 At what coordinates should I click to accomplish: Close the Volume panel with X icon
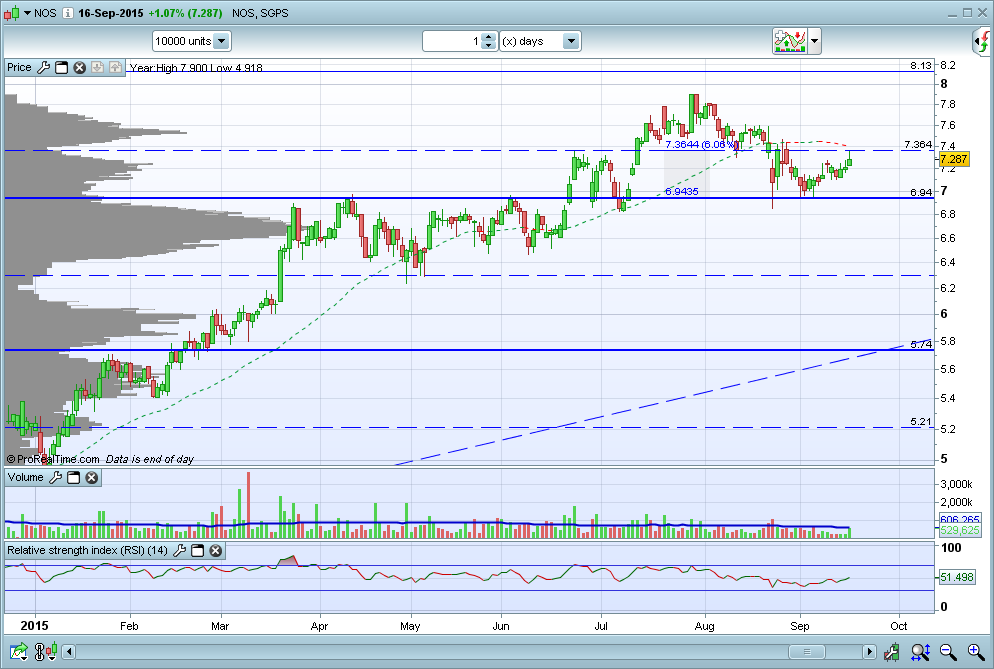coord(92,477)
